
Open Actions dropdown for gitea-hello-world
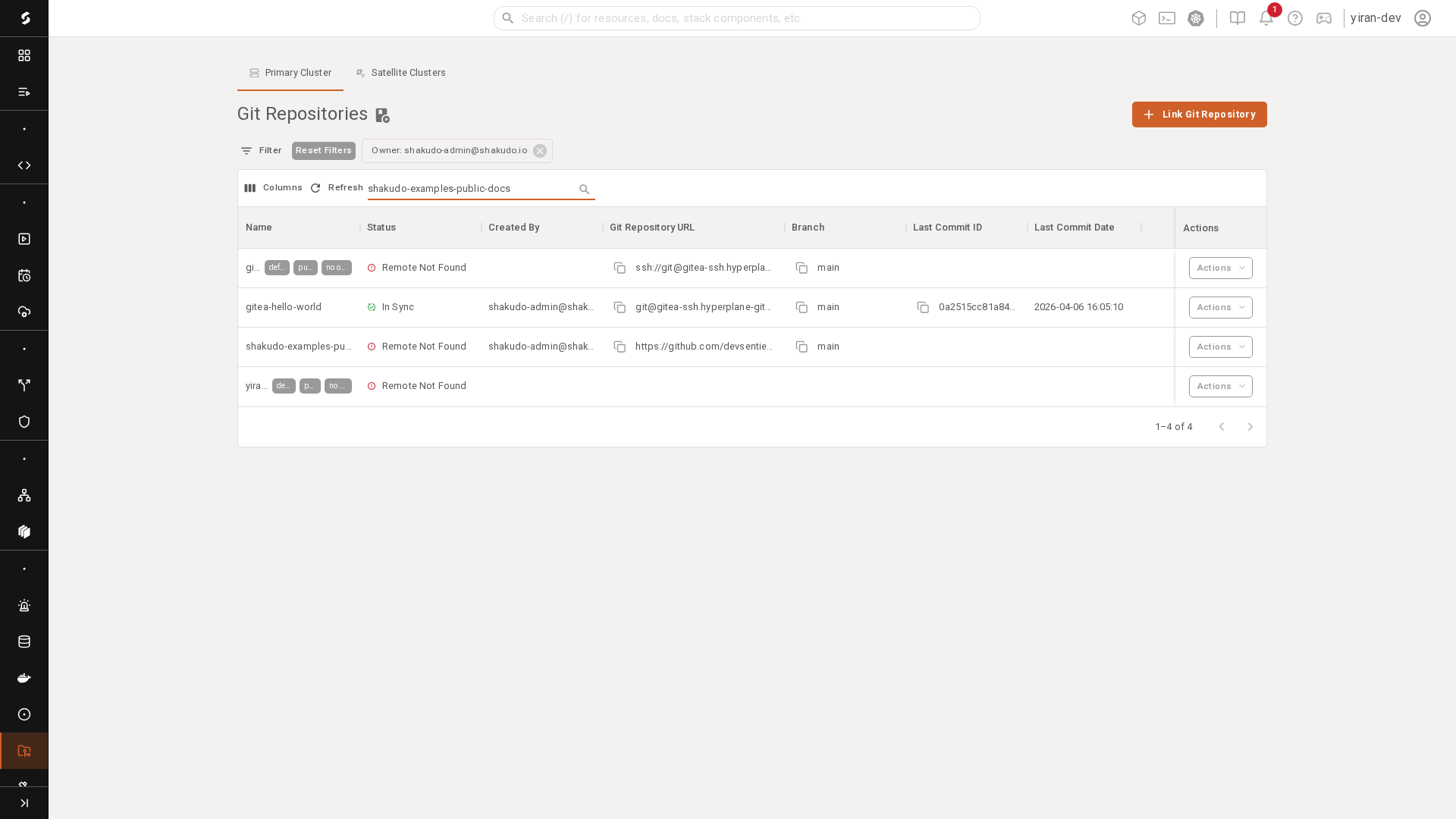point(1219,307)
